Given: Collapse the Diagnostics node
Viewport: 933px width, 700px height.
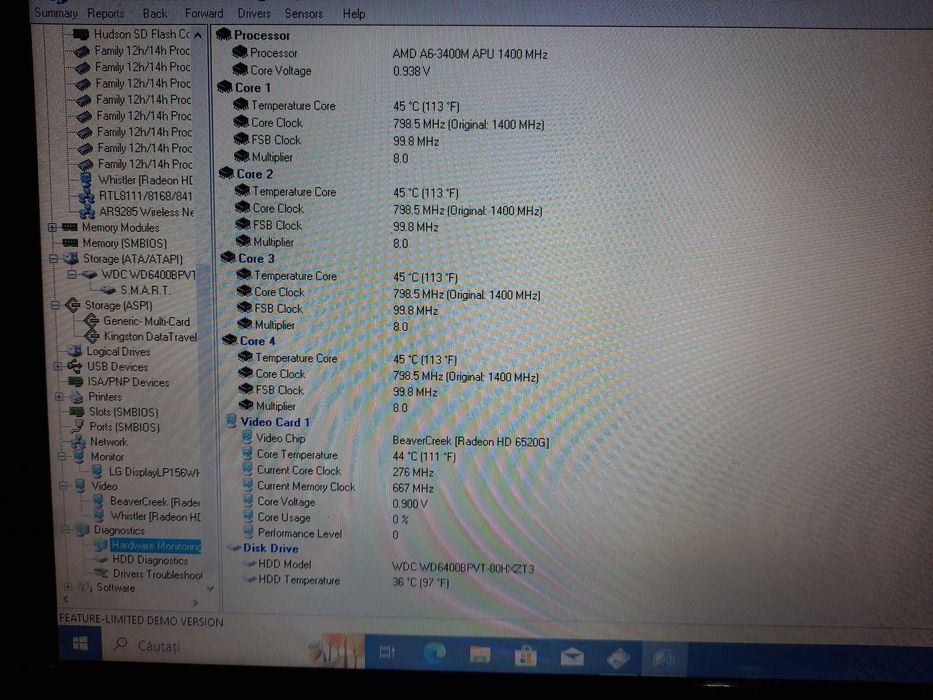Looking at the screenshot, I should tap(64, 530).
